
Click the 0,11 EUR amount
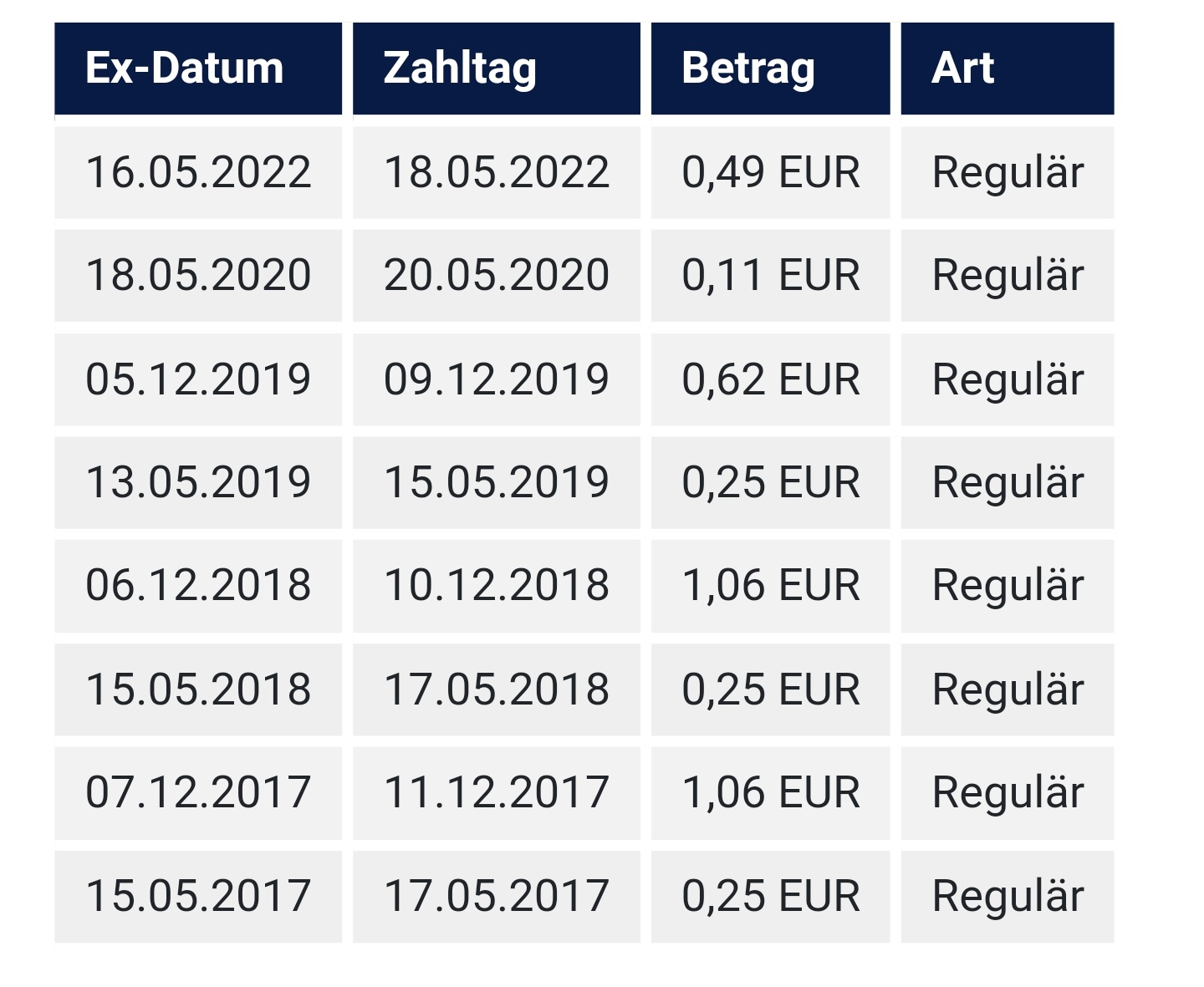[x=770, y=276]
